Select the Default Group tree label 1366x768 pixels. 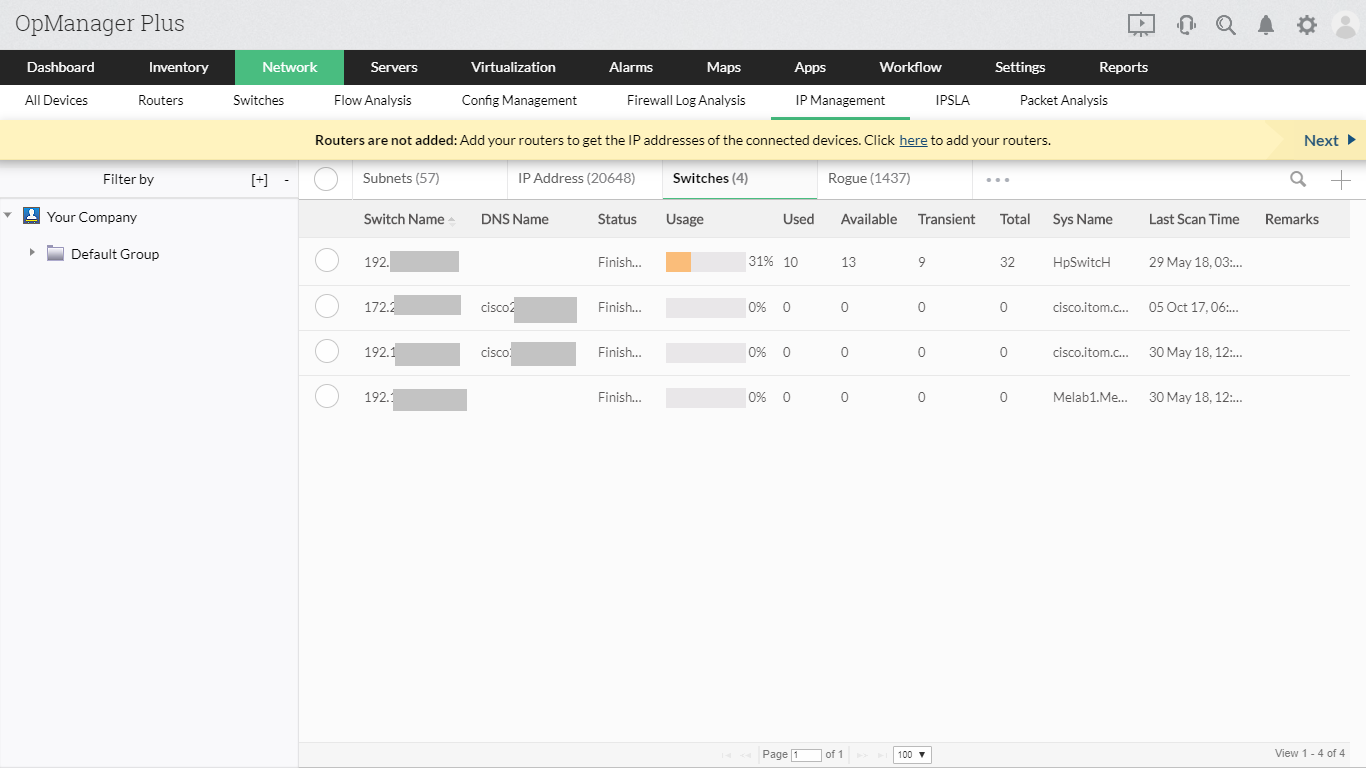click(x=115, y=254)
